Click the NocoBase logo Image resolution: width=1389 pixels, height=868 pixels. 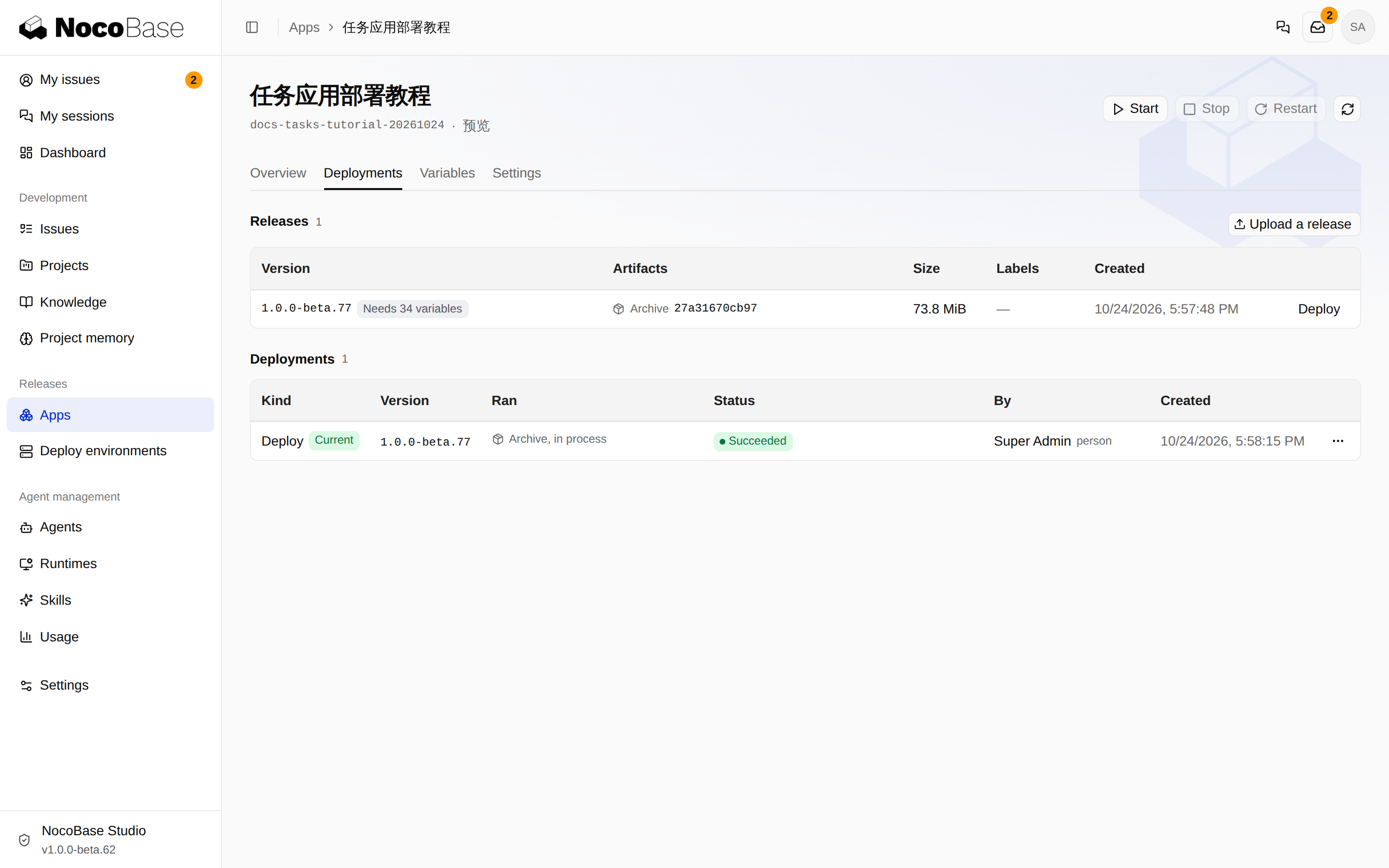[x=102, y=27]
